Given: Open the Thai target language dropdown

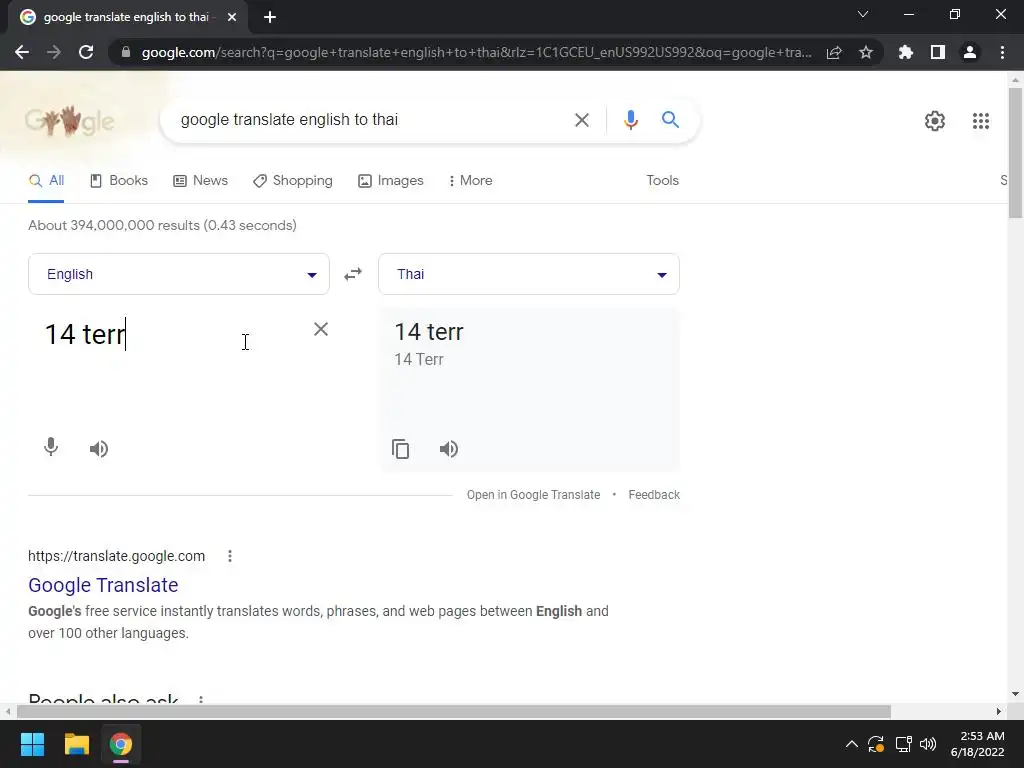Looking at the screenshot, I should tap(529, 274).
